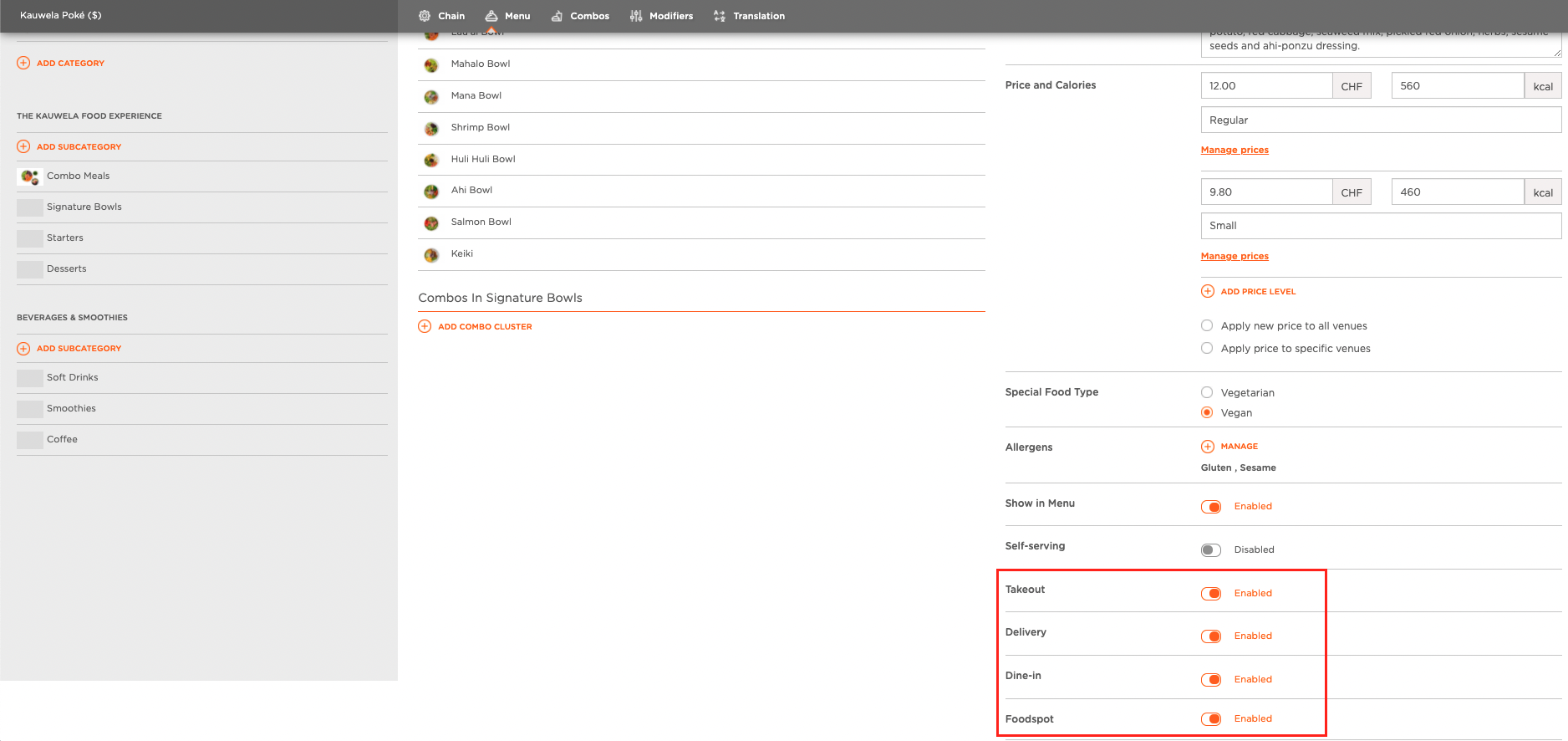
Task: Disable the Takeout toggle
Action: tap(1211, 593)
